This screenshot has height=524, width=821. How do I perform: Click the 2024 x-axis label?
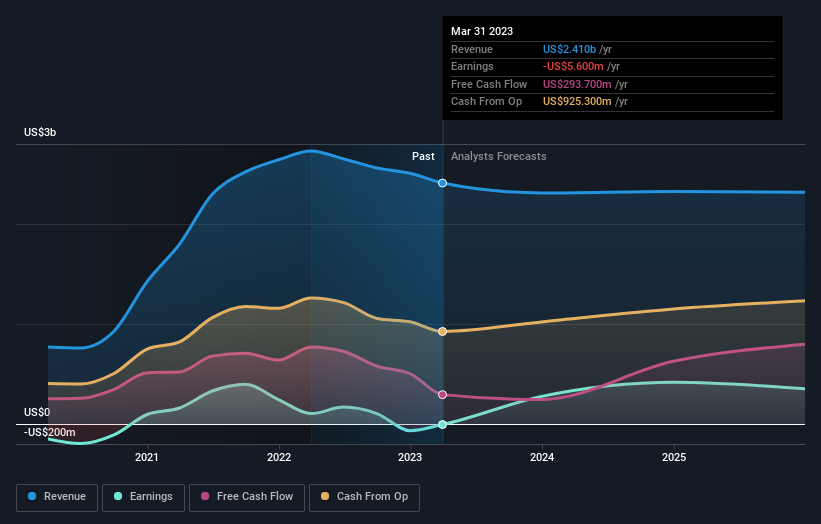point(542,457)
